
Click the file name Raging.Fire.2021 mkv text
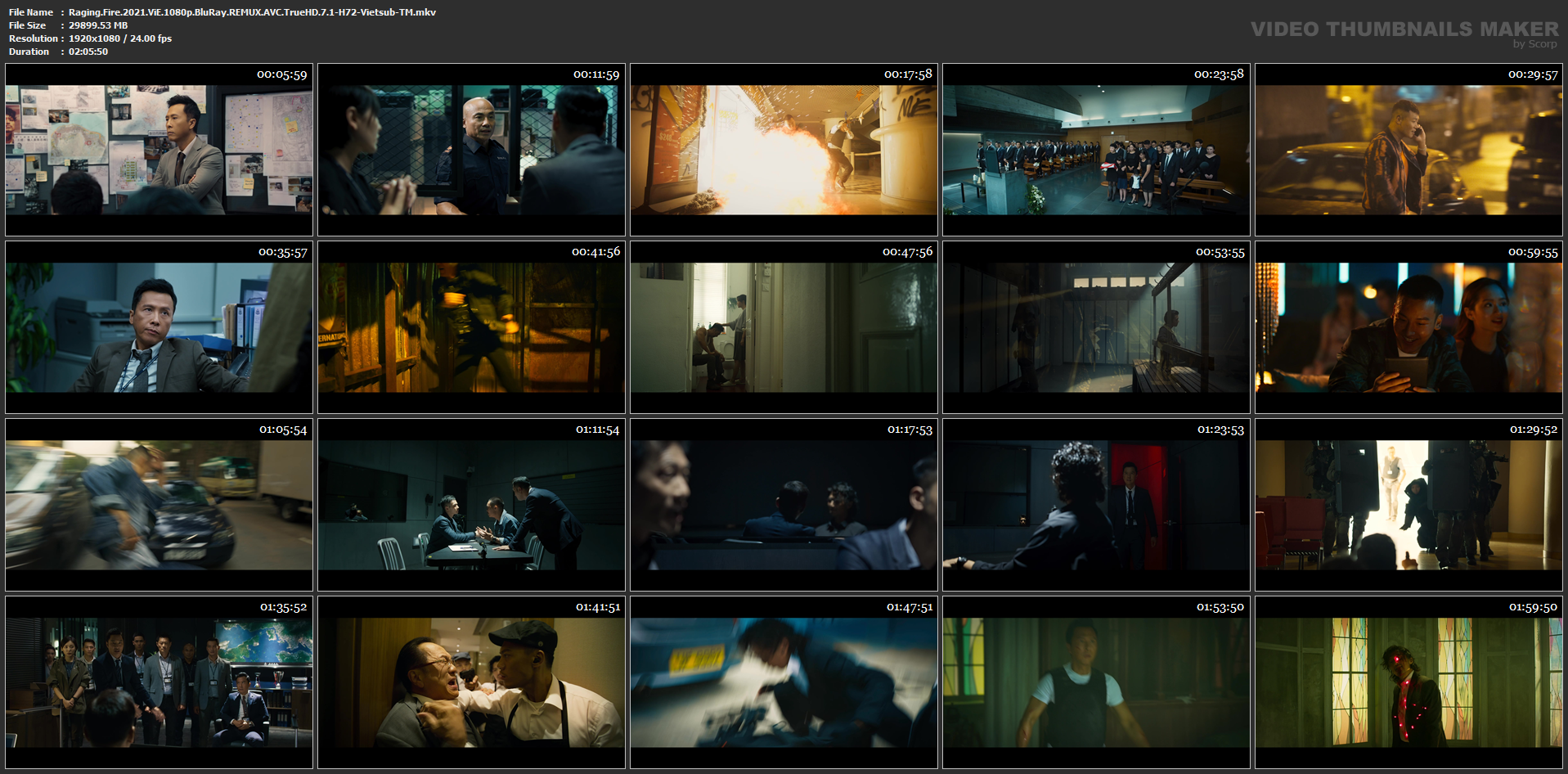[252, 12]
